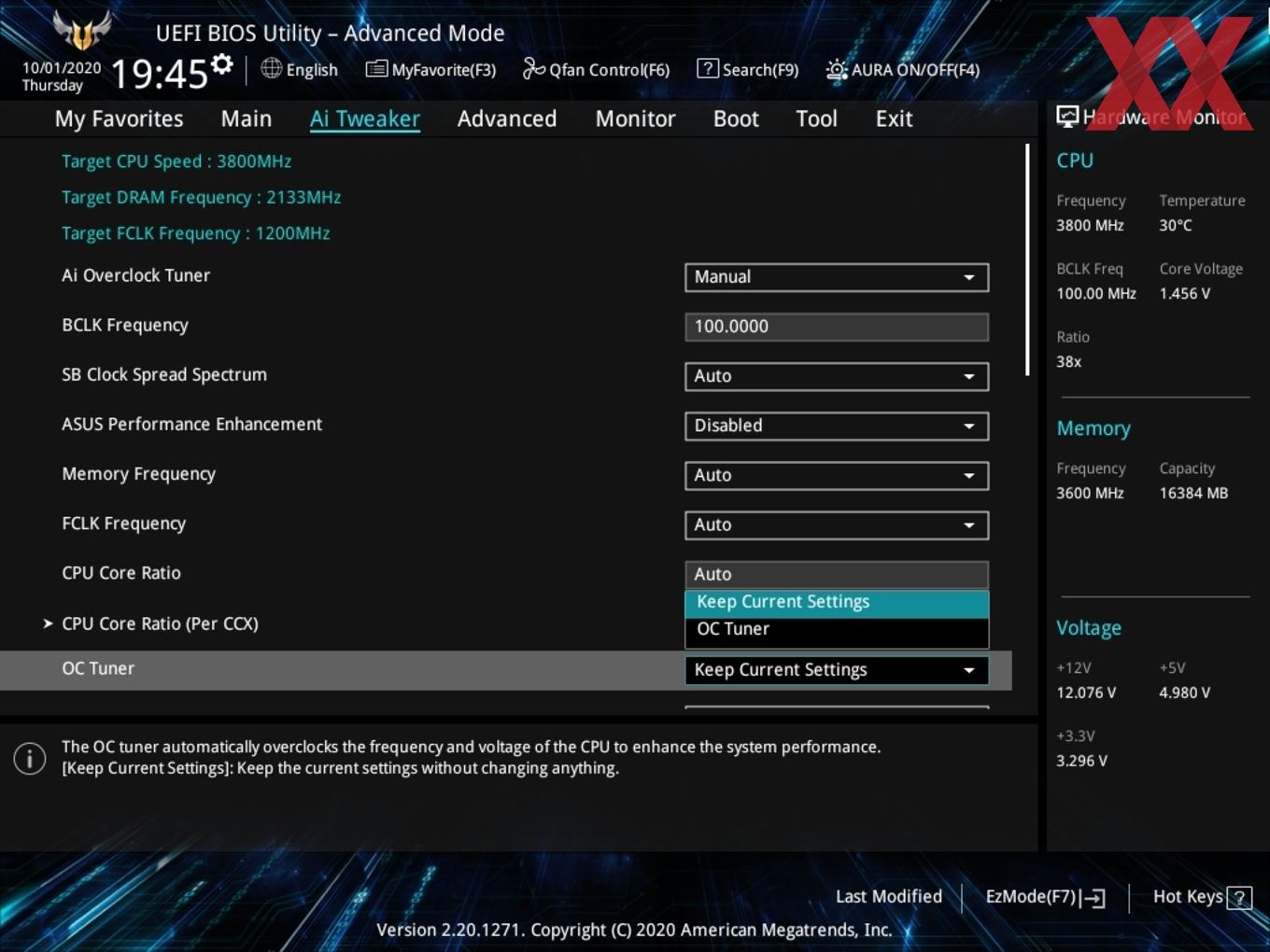Click the Core Voltage value 1.456 V
Screen dimensions: 1270x952
(x=1185, y=294)
